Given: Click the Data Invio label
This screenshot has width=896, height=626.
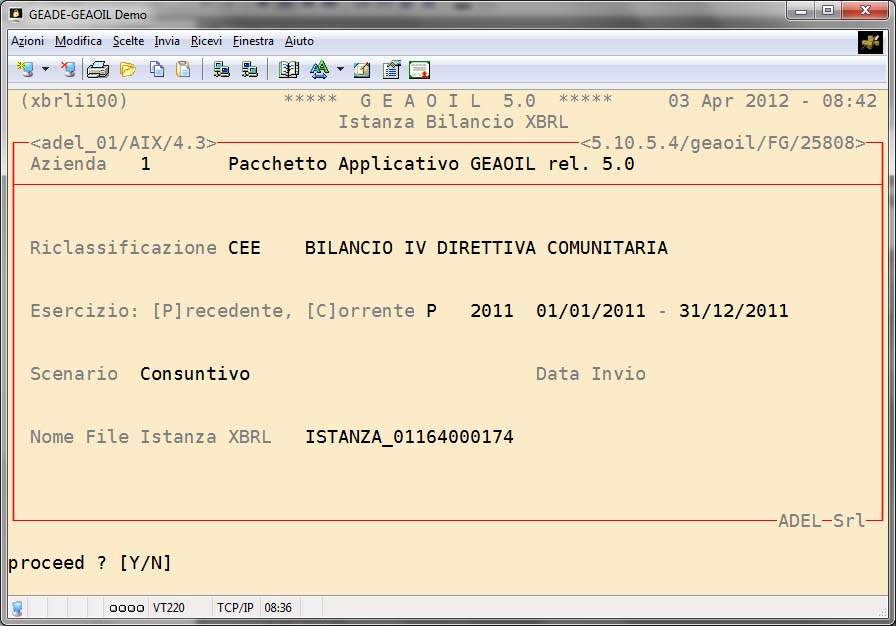Looking at the screenshot, I should coord(591,374).
